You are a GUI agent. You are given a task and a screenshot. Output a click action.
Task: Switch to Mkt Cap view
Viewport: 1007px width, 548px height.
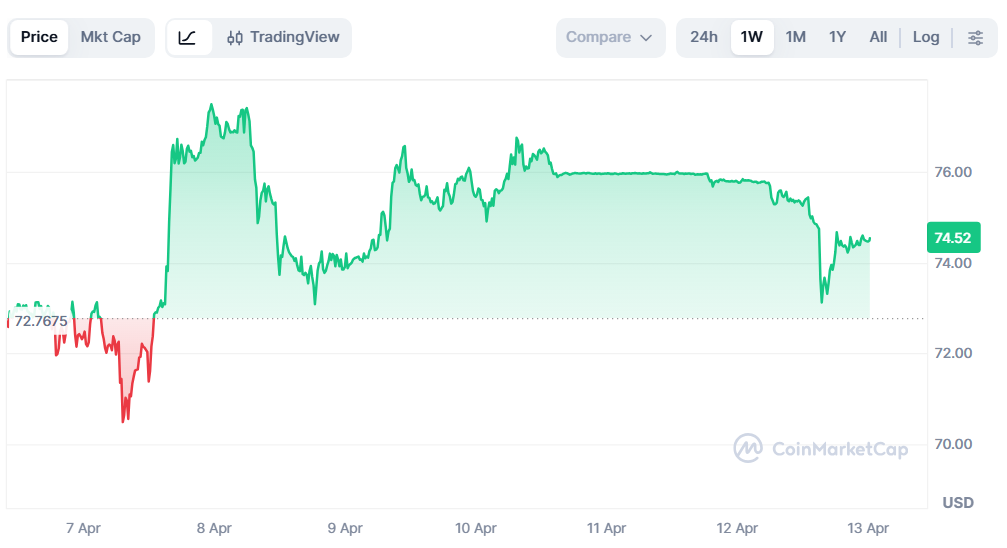click(110, 37)
